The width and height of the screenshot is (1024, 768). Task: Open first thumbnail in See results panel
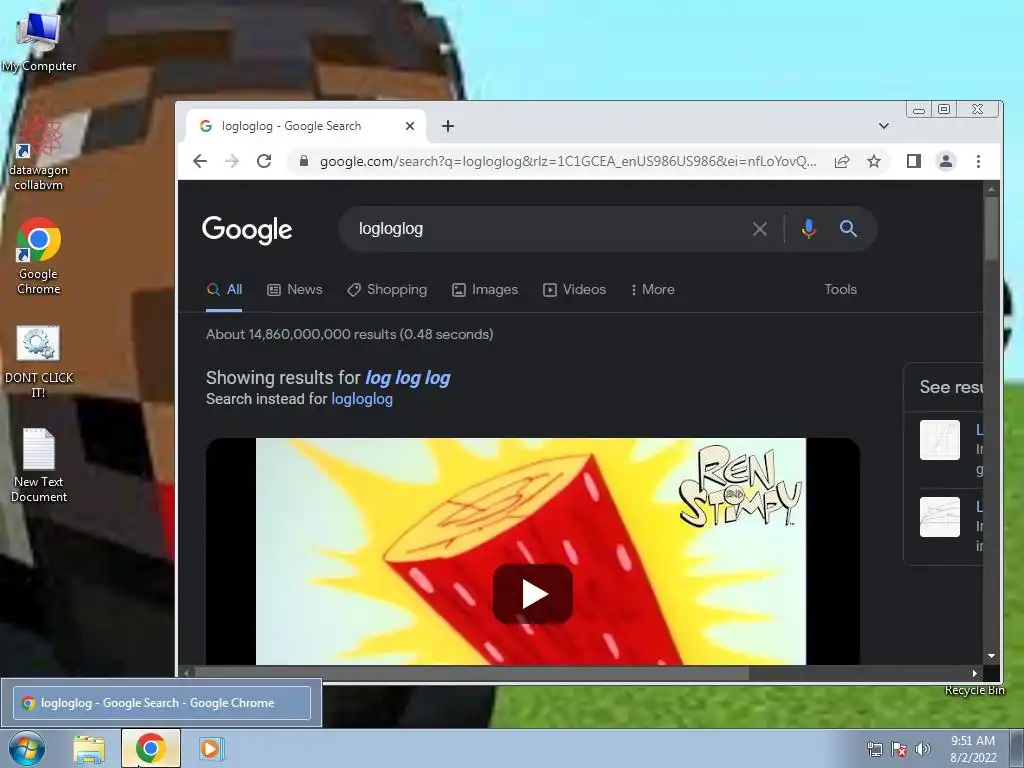pos(940,440)
